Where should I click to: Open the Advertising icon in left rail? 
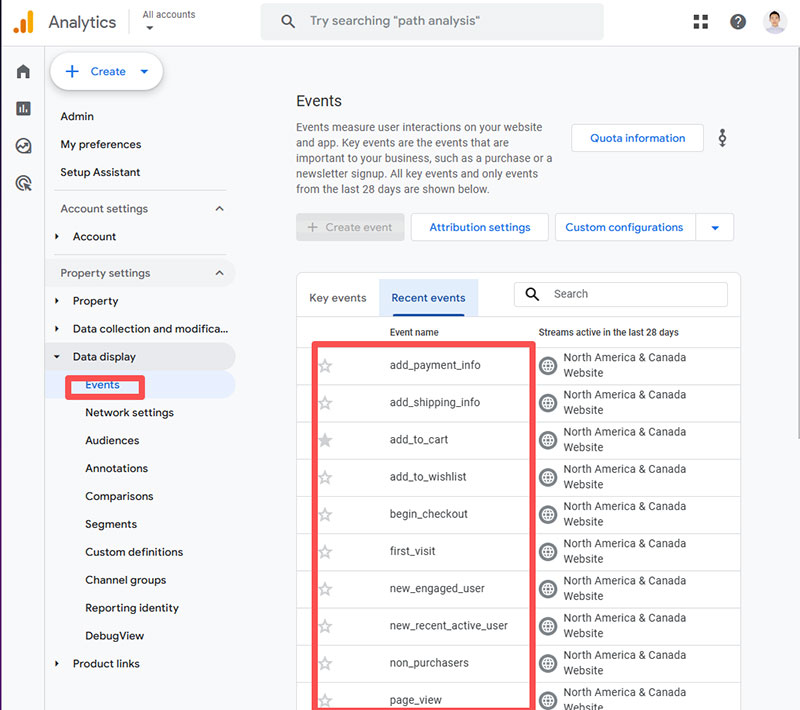tap(23, 183)
